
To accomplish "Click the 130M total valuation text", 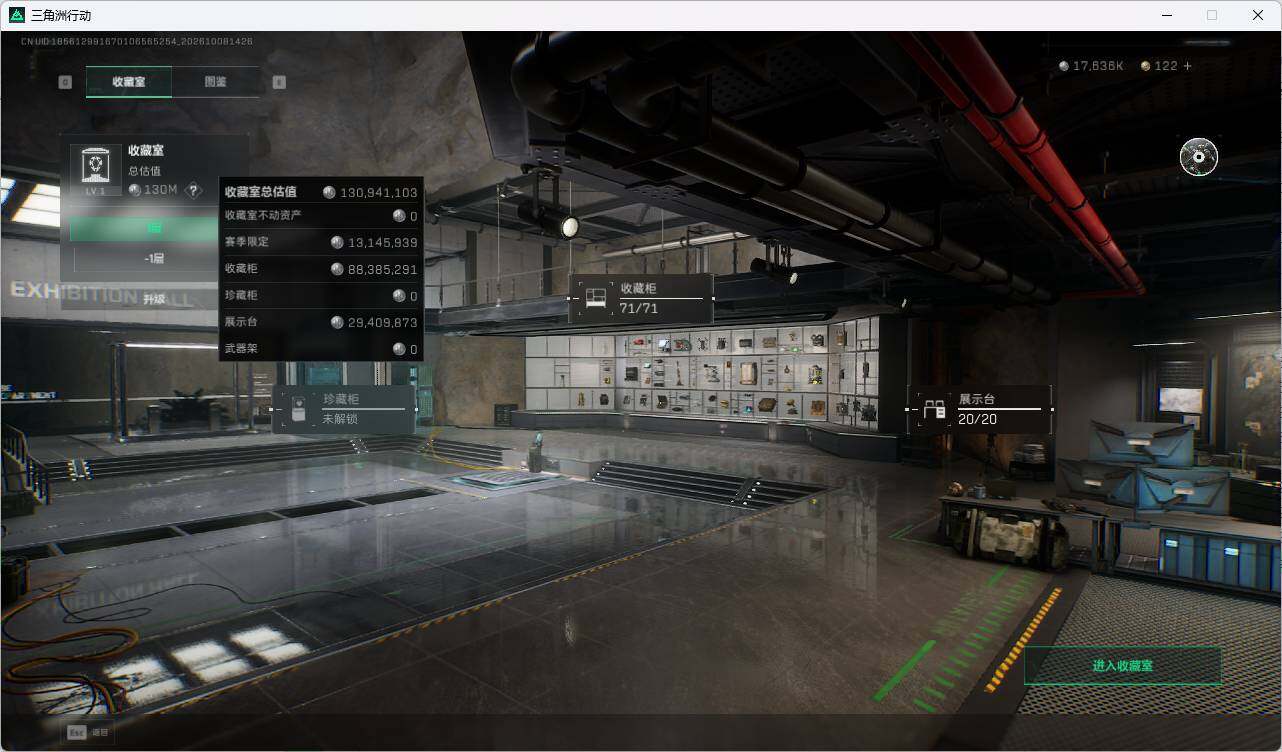I will (160, 190).
